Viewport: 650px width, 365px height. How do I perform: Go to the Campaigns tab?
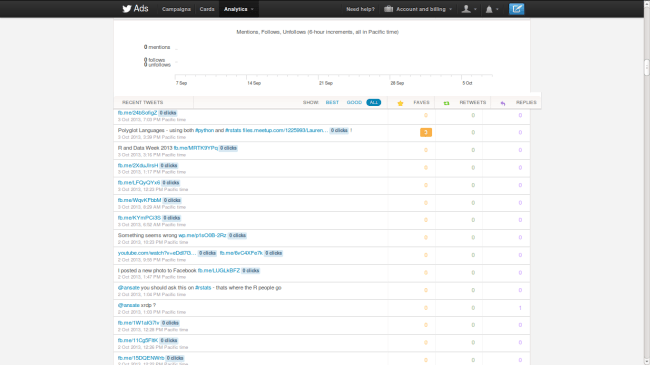pyautogui.click(x=176, y=9)
